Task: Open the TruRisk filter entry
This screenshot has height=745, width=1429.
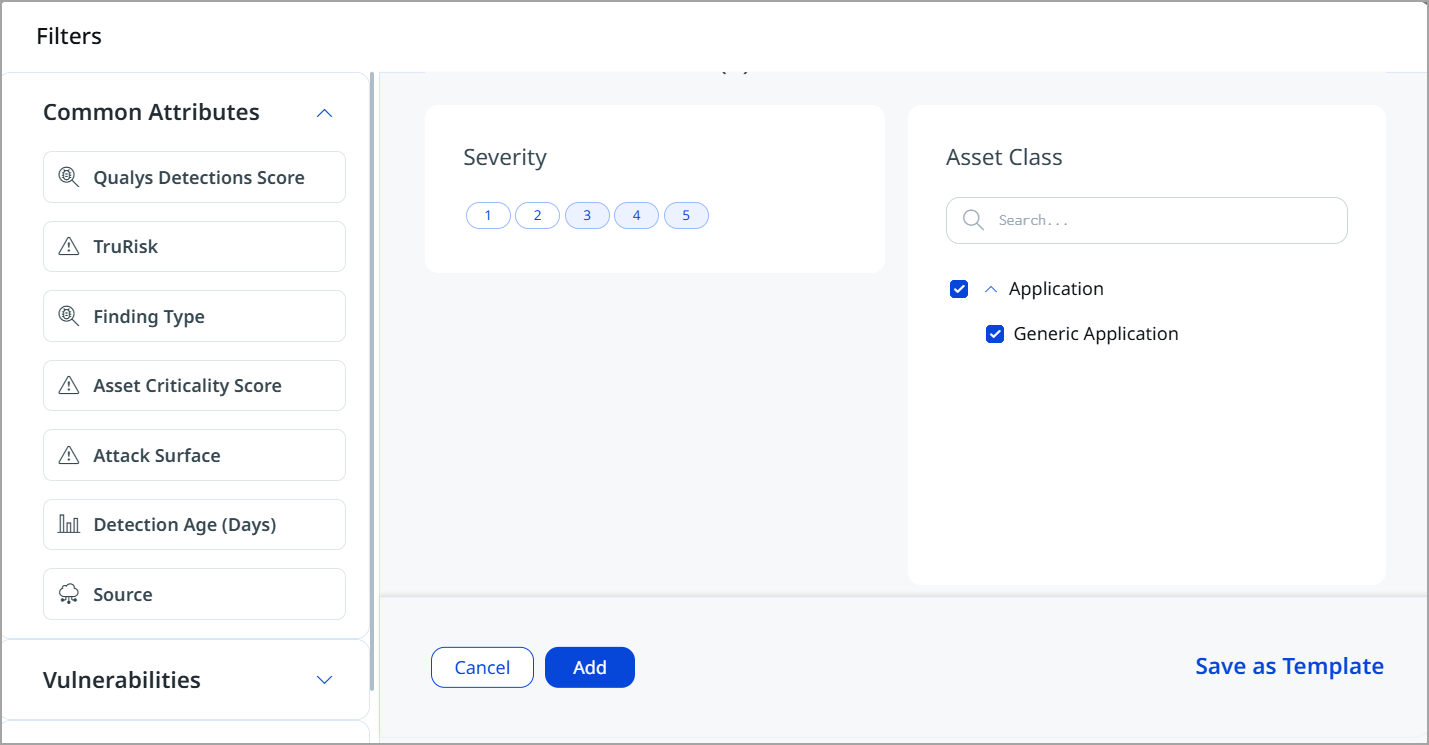Action: click(x=194, y=246)
